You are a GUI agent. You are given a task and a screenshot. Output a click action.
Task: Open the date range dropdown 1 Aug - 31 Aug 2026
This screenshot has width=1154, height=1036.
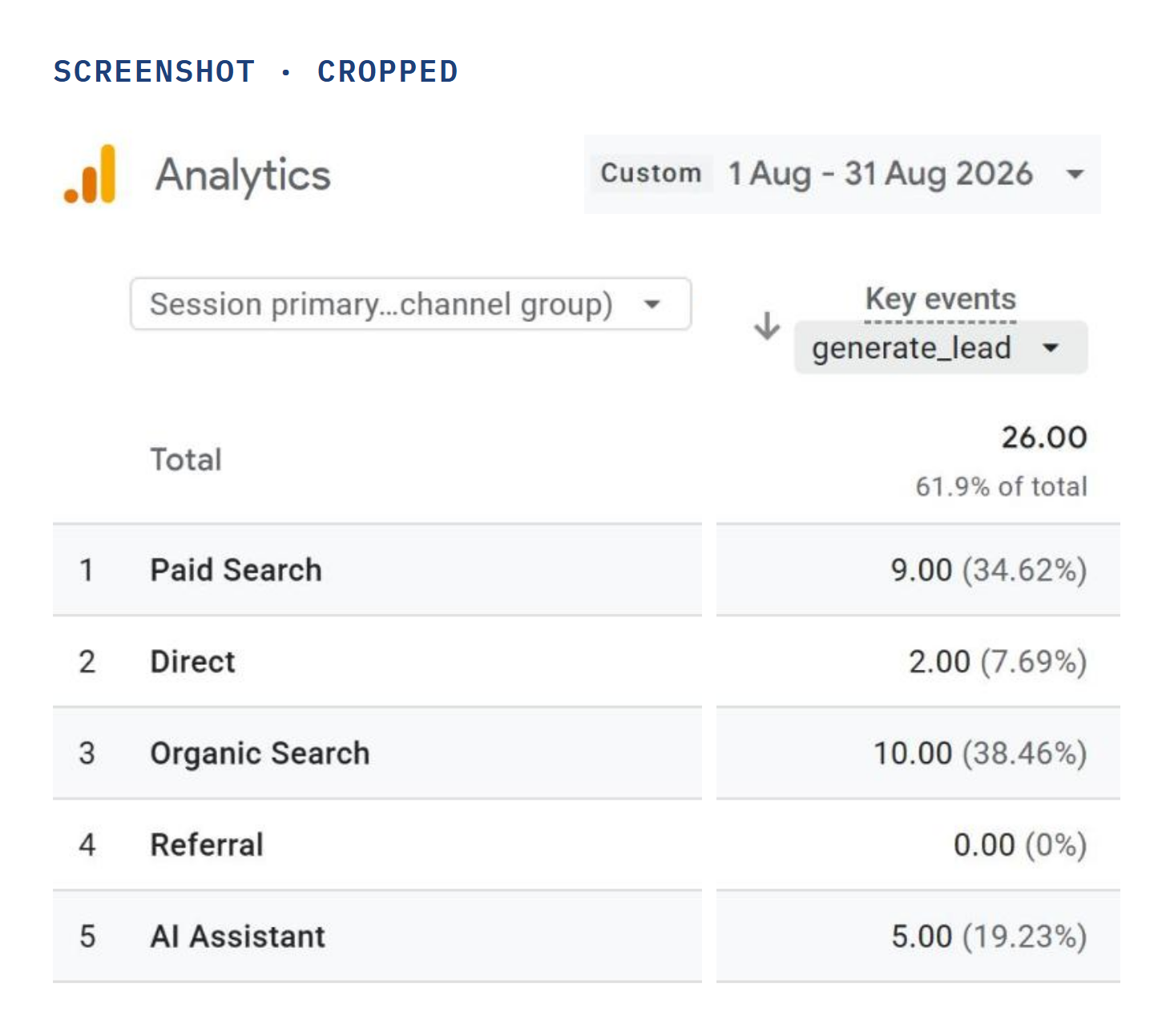[842, 174]
